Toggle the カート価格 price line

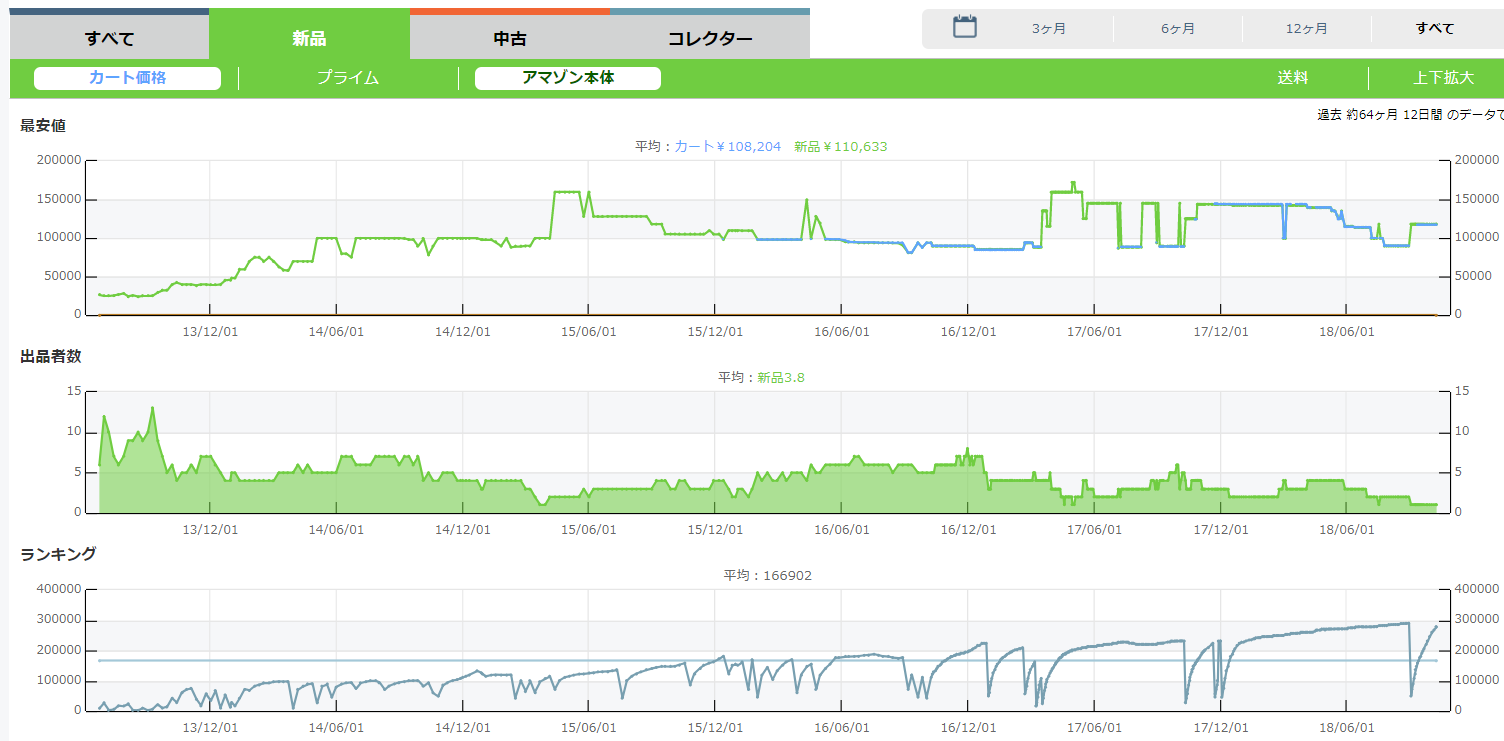tap(127, 78)
